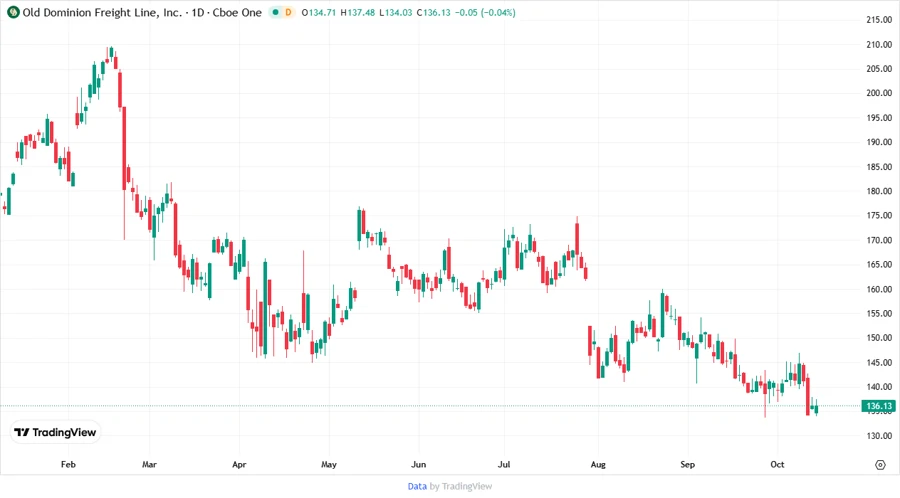Click the orange D data indicator

(288, 12)
